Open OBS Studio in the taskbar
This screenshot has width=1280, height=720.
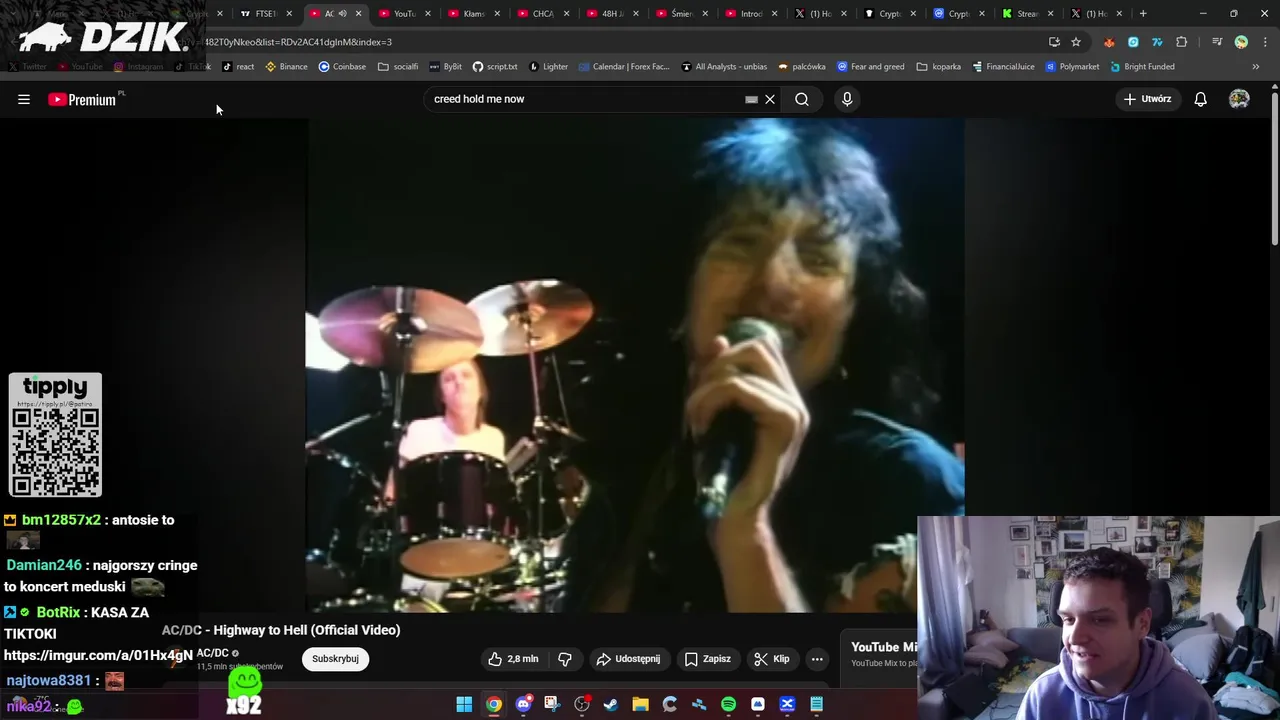point(582,704)
